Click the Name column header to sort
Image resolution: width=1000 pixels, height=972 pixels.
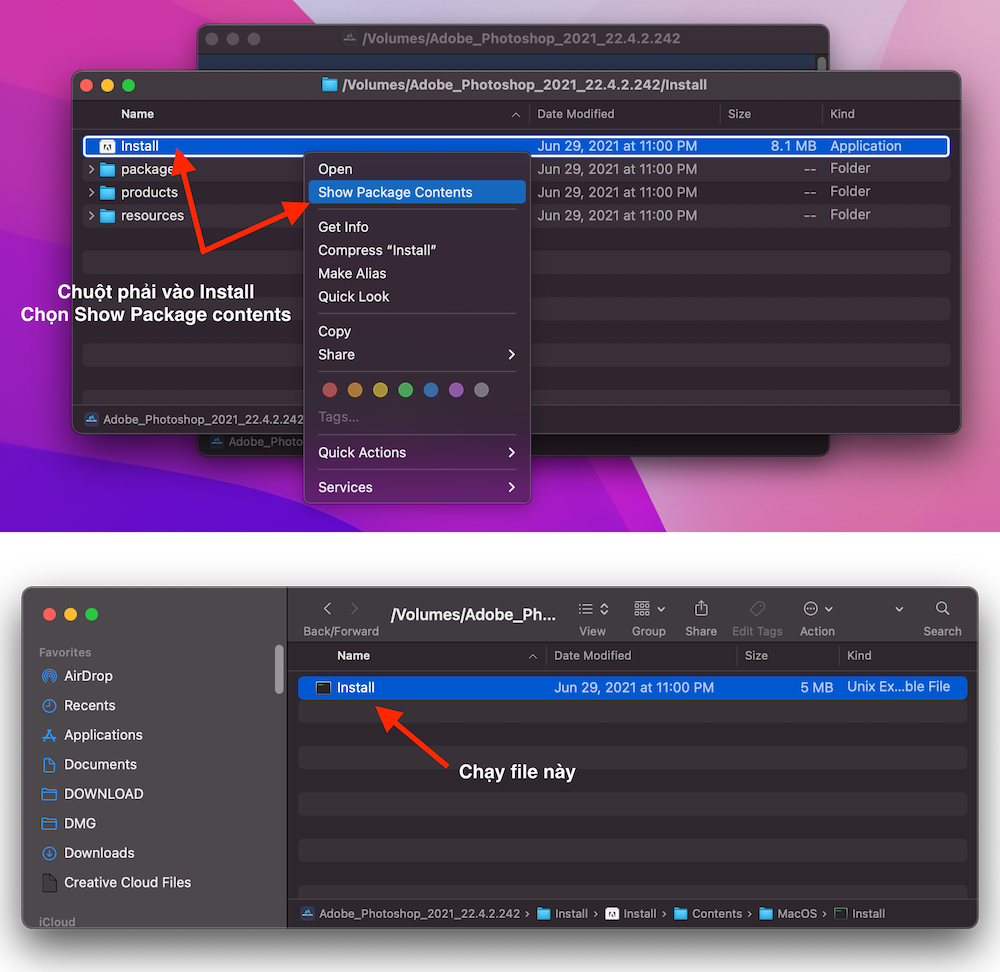[x=138, y=114]
